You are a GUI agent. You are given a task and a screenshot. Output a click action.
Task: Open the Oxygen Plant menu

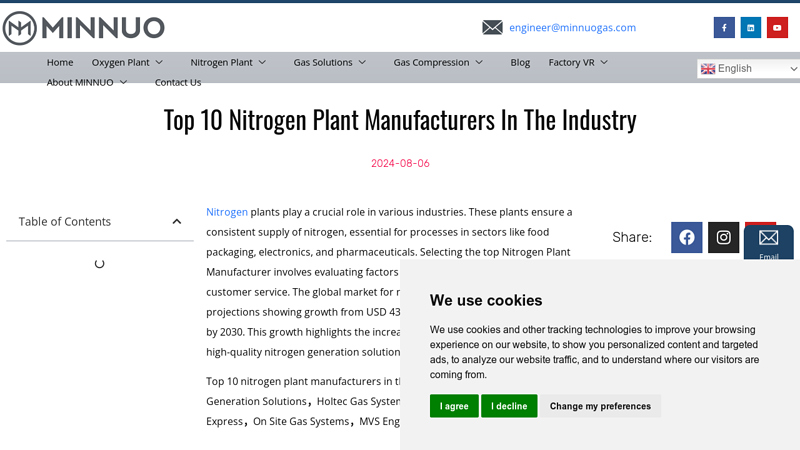point(120,62)
